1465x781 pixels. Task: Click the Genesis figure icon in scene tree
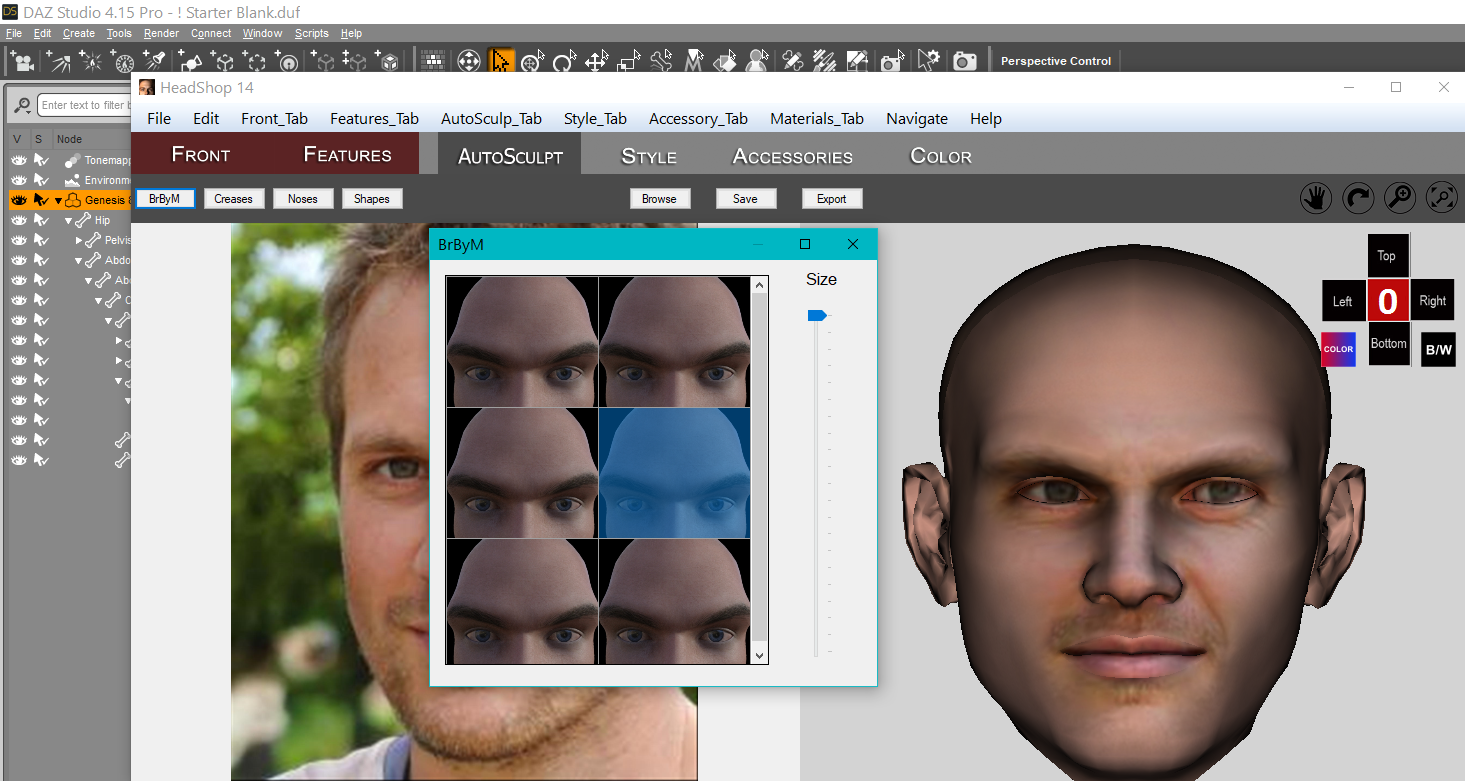point(73,200)
